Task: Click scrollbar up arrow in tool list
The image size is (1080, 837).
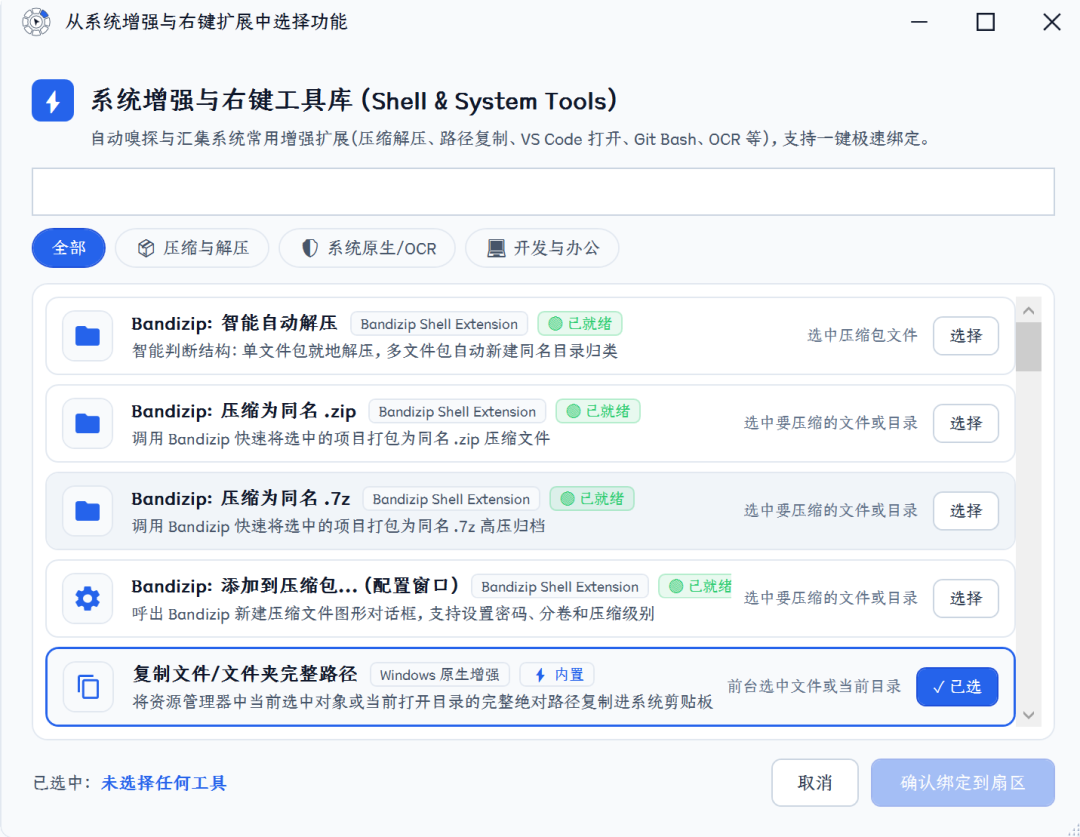Action: 1028,310
